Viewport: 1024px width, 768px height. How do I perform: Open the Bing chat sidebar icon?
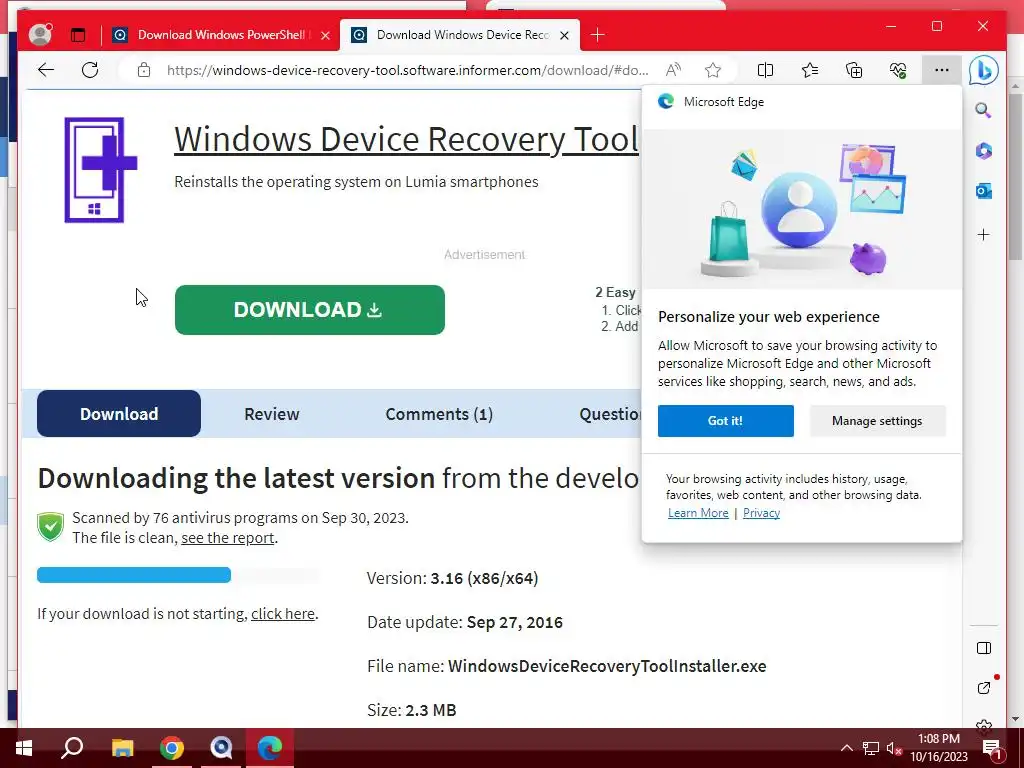click(984, 70)
